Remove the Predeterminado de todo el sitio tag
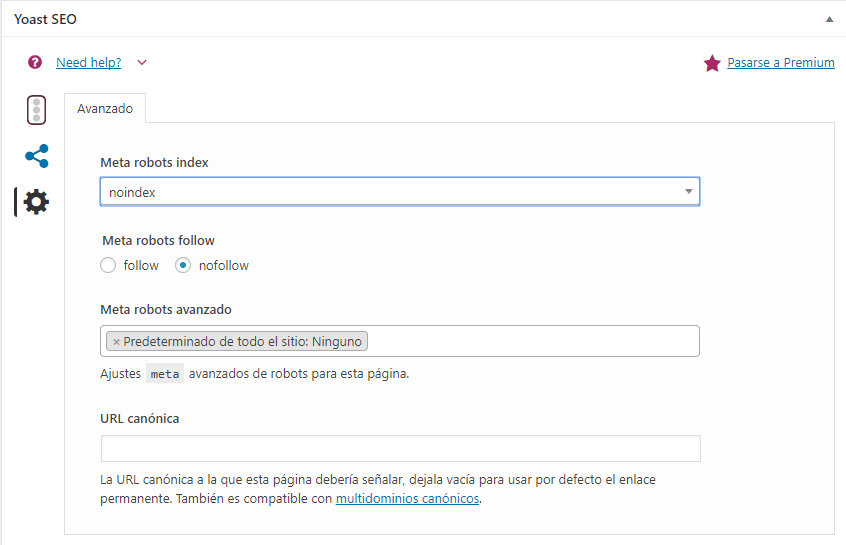Viewport: 846px width, 545px height. pos(116,342)
